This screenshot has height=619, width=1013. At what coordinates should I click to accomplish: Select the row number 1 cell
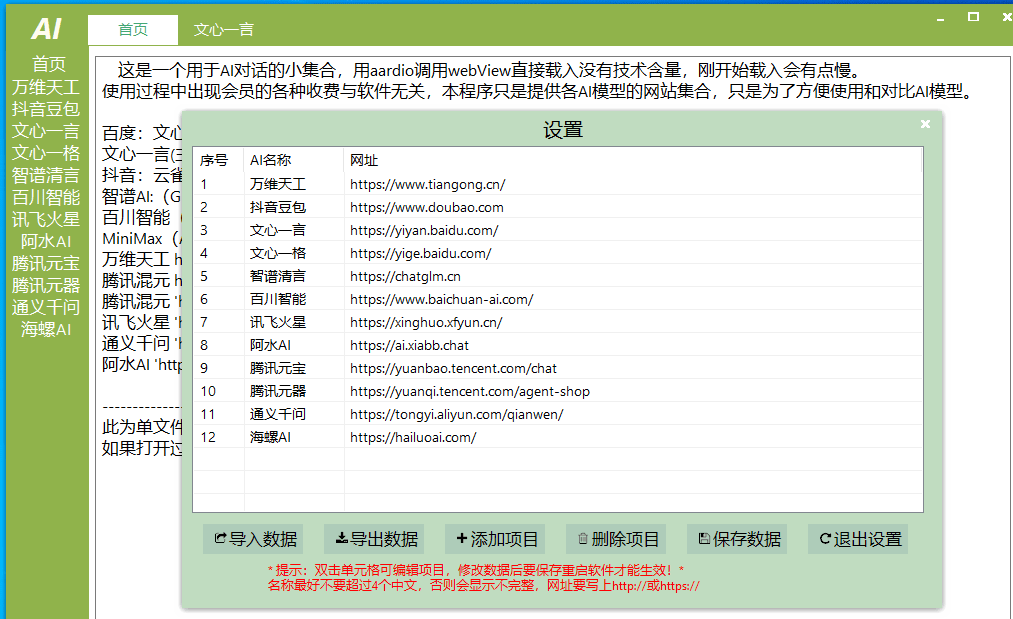point(218,184)
